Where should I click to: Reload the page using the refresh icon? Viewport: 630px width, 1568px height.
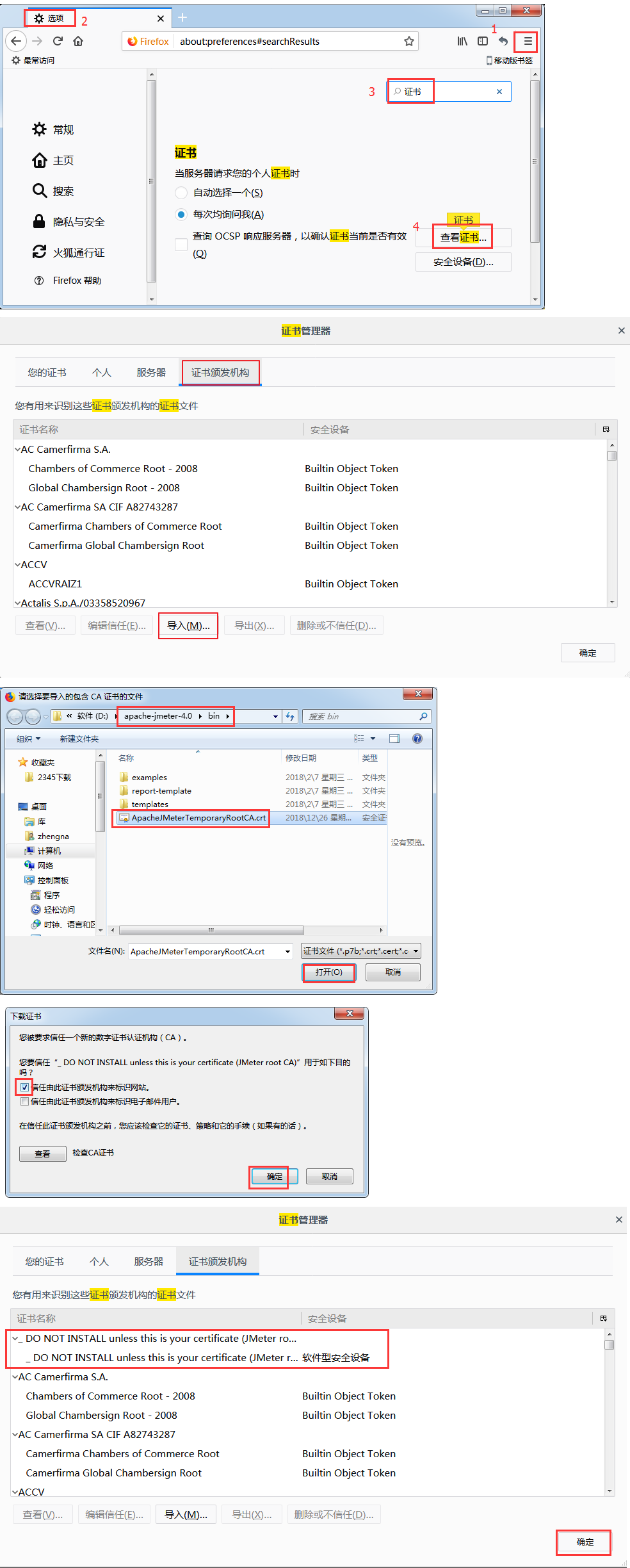(58, 42)
